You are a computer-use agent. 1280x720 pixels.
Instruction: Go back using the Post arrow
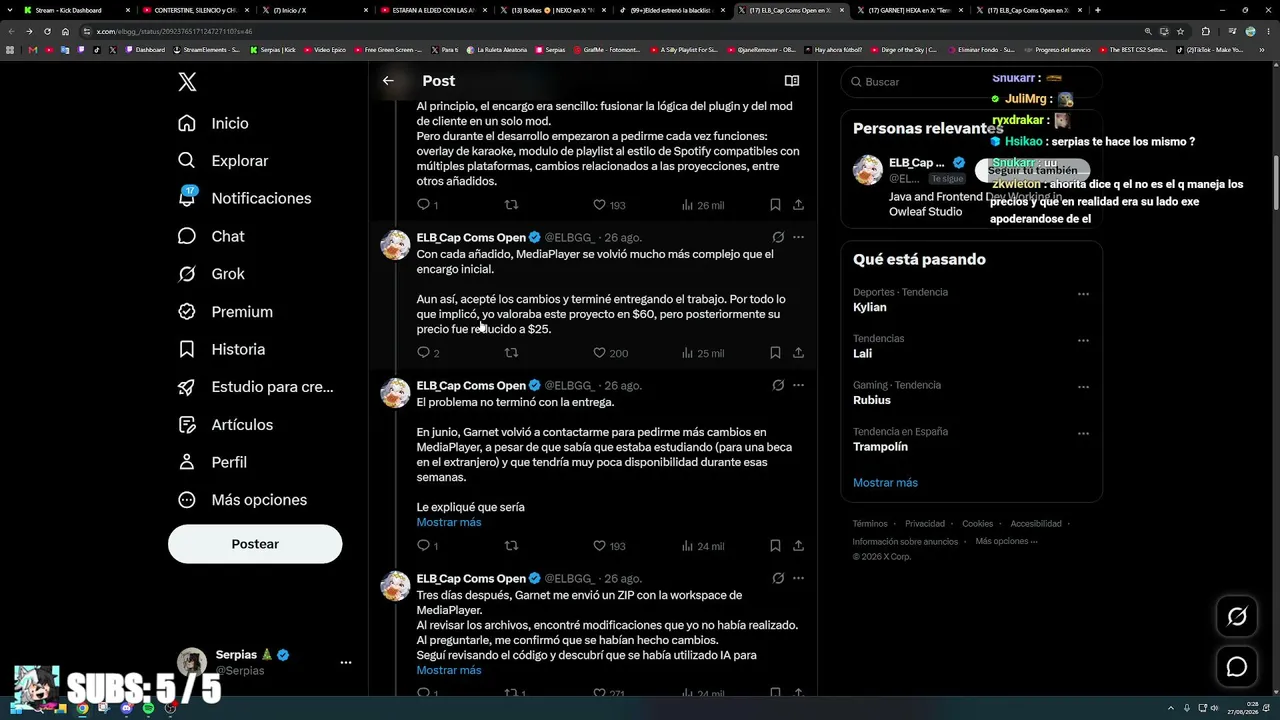coord(388,81)
